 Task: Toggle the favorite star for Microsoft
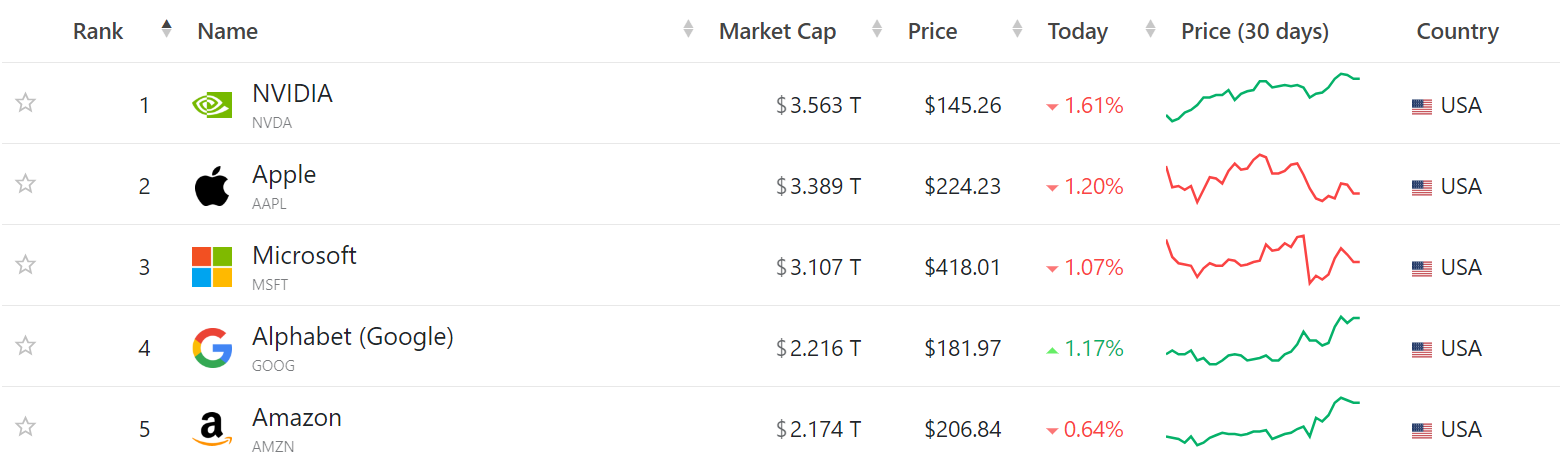[26, 265]
